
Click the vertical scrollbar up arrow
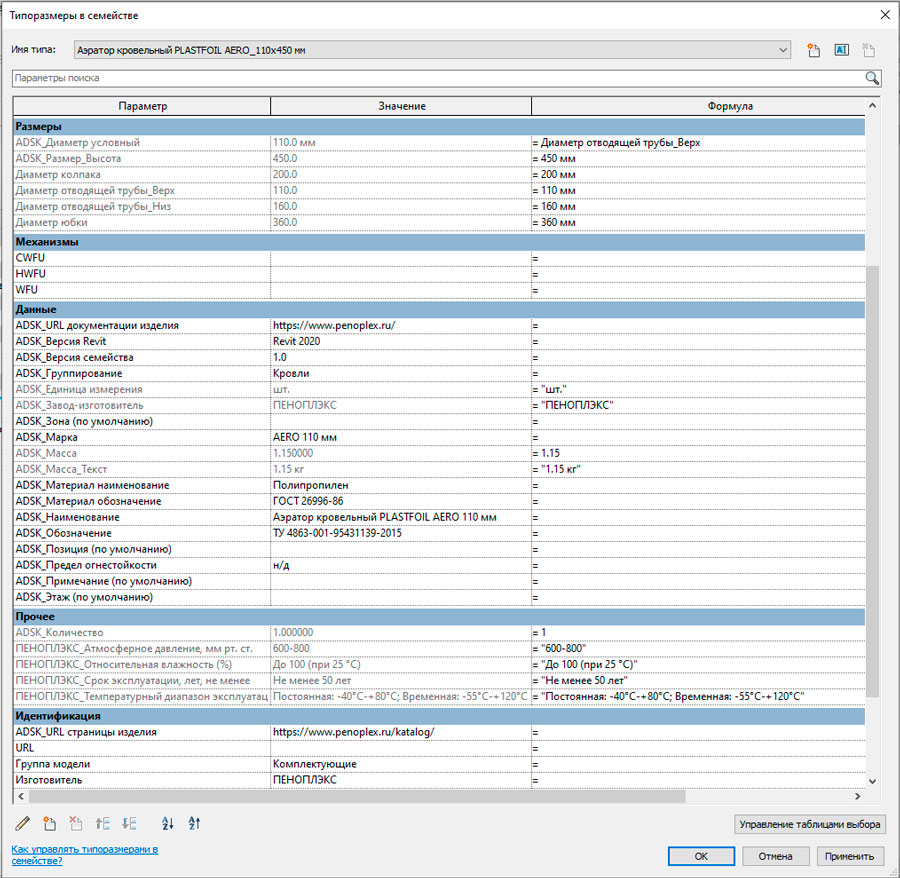(x=872, y=106)
